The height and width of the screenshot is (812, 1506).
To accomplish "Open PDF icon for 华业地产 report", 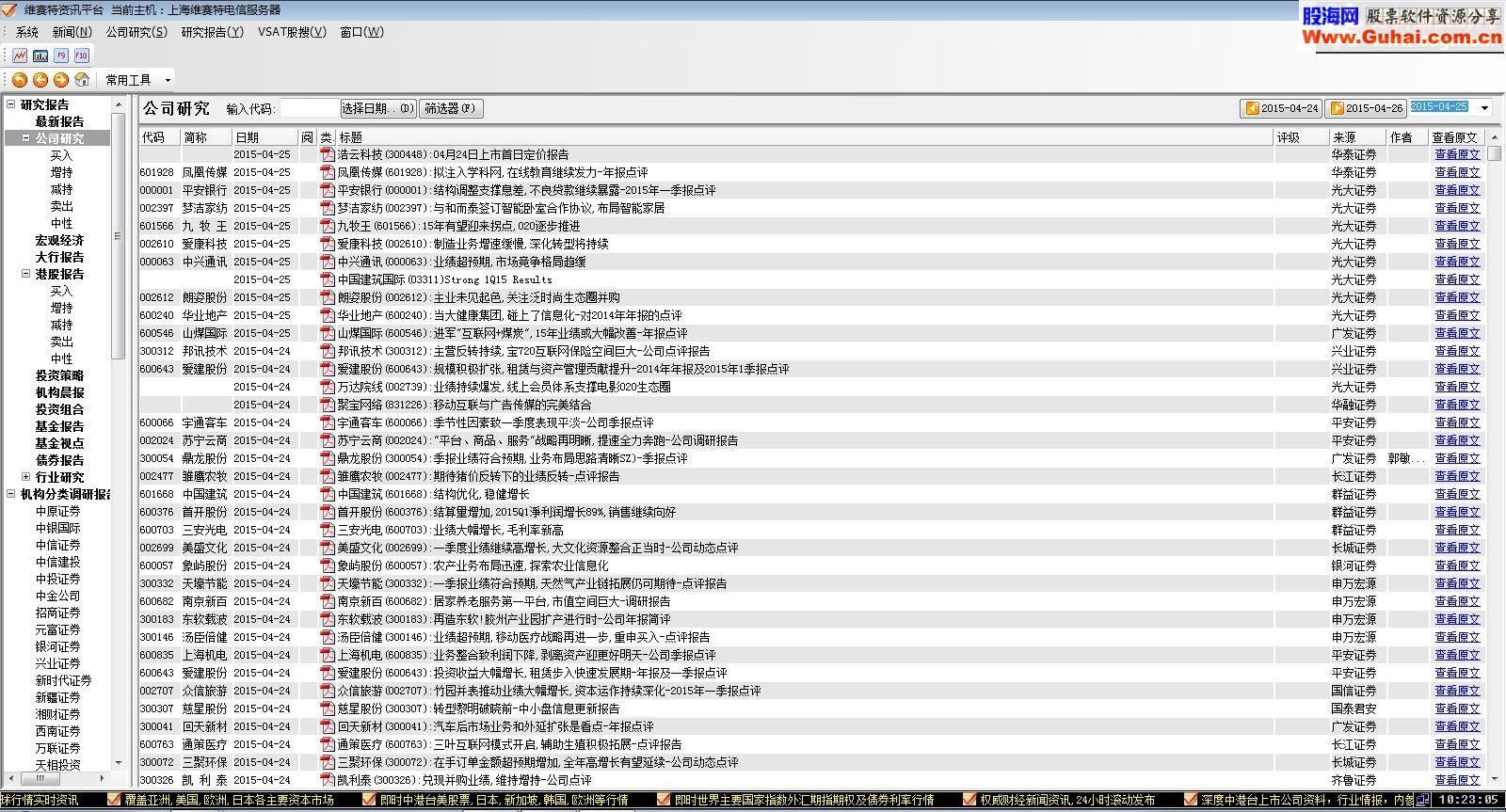I will (x=328, y=315).
